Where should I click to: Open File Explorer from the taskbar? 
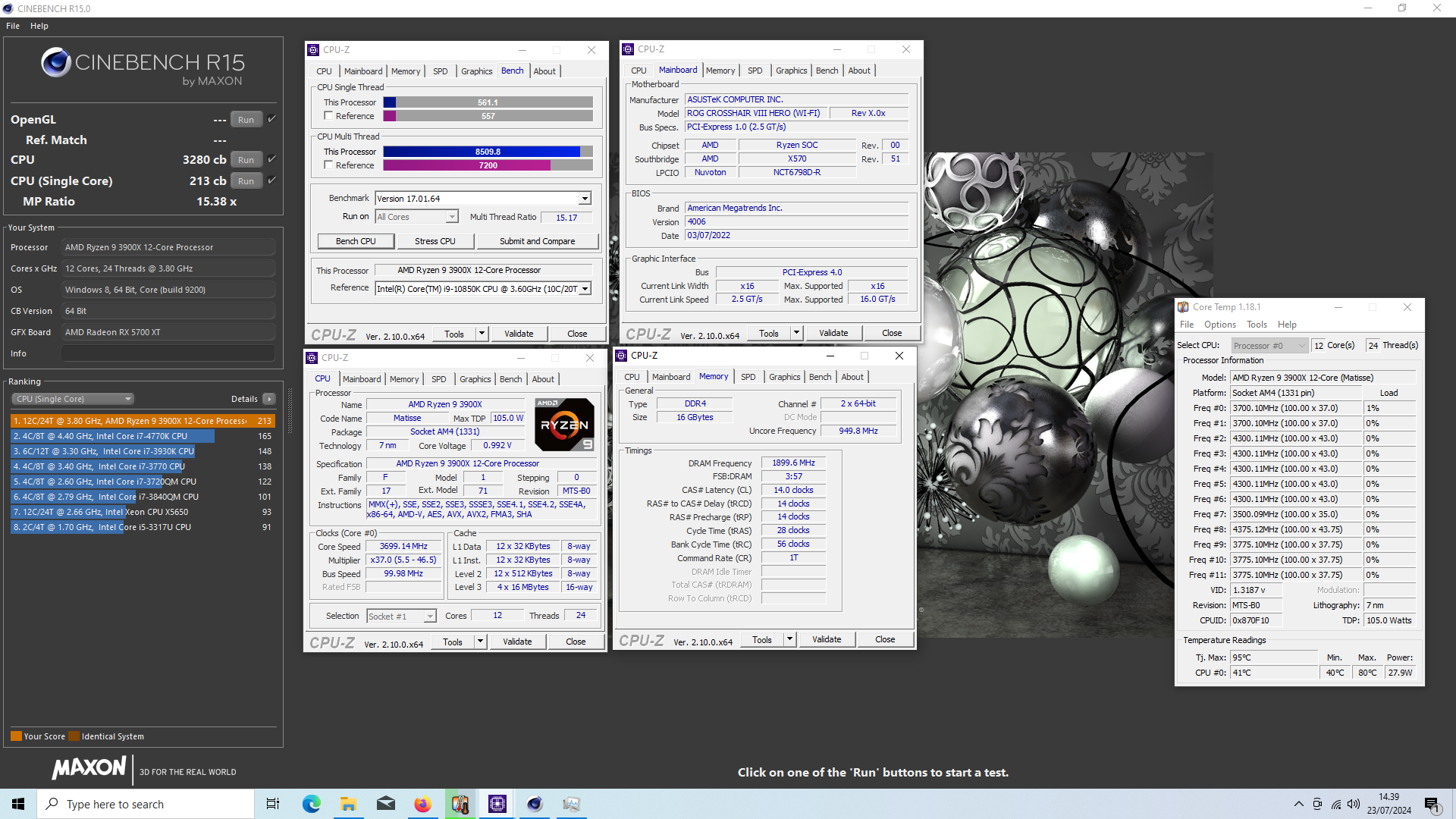(x=348, y=804)
